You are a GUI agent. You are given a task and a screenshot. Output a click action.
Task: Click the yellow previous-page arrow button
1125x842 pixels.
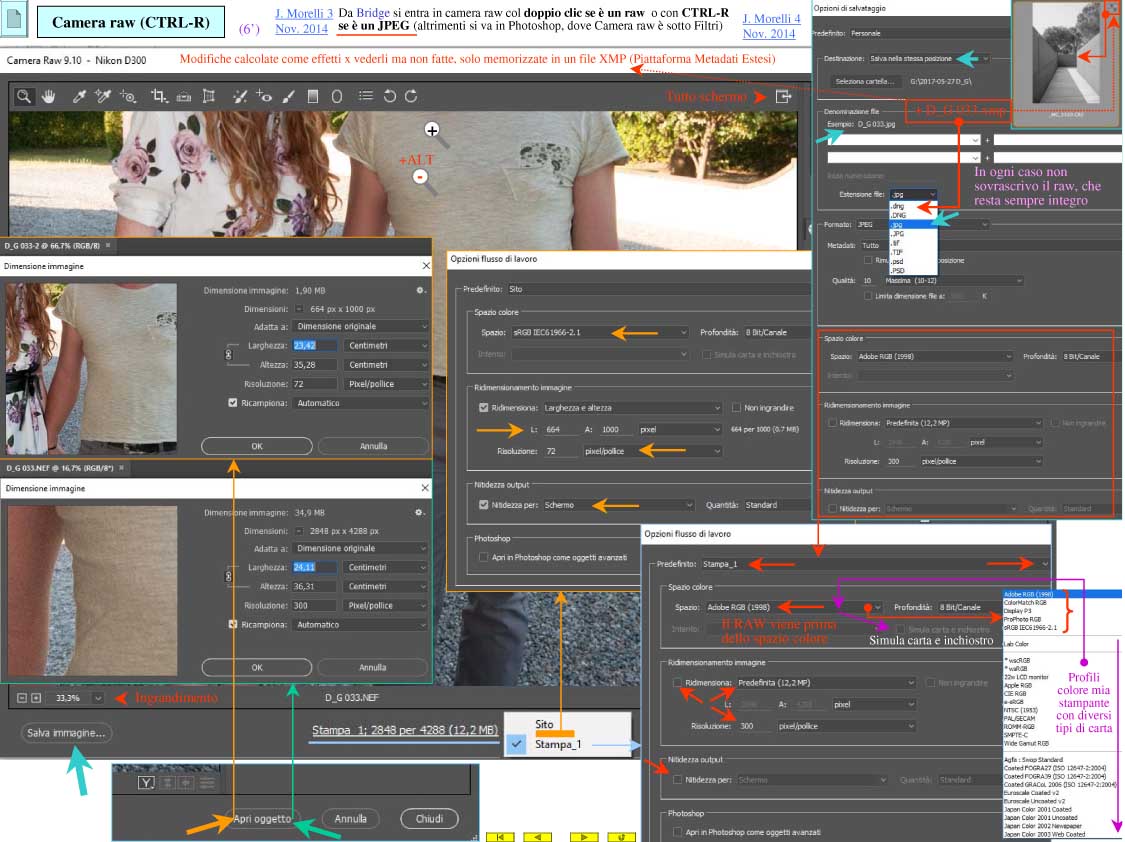point(537,837)
